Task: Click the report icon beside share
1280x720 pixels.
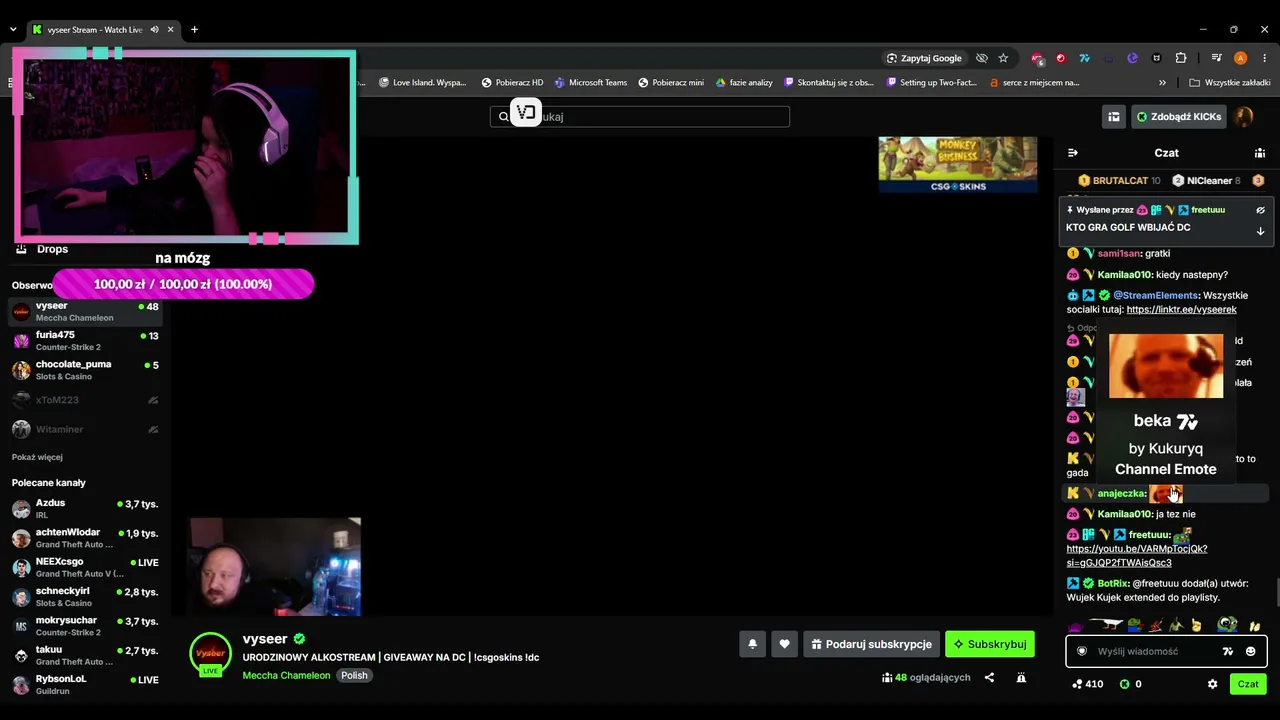Action: click(x=1021, y=677)
